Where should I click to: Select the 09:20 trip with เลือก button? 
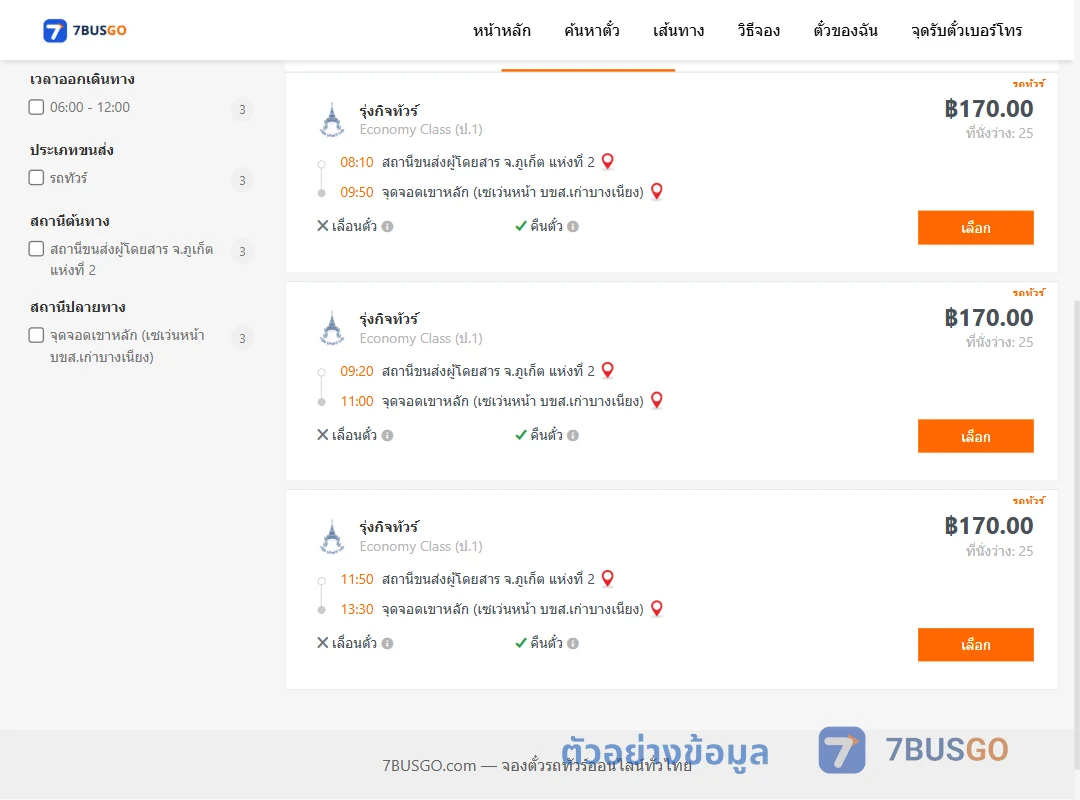pos(975,436)
